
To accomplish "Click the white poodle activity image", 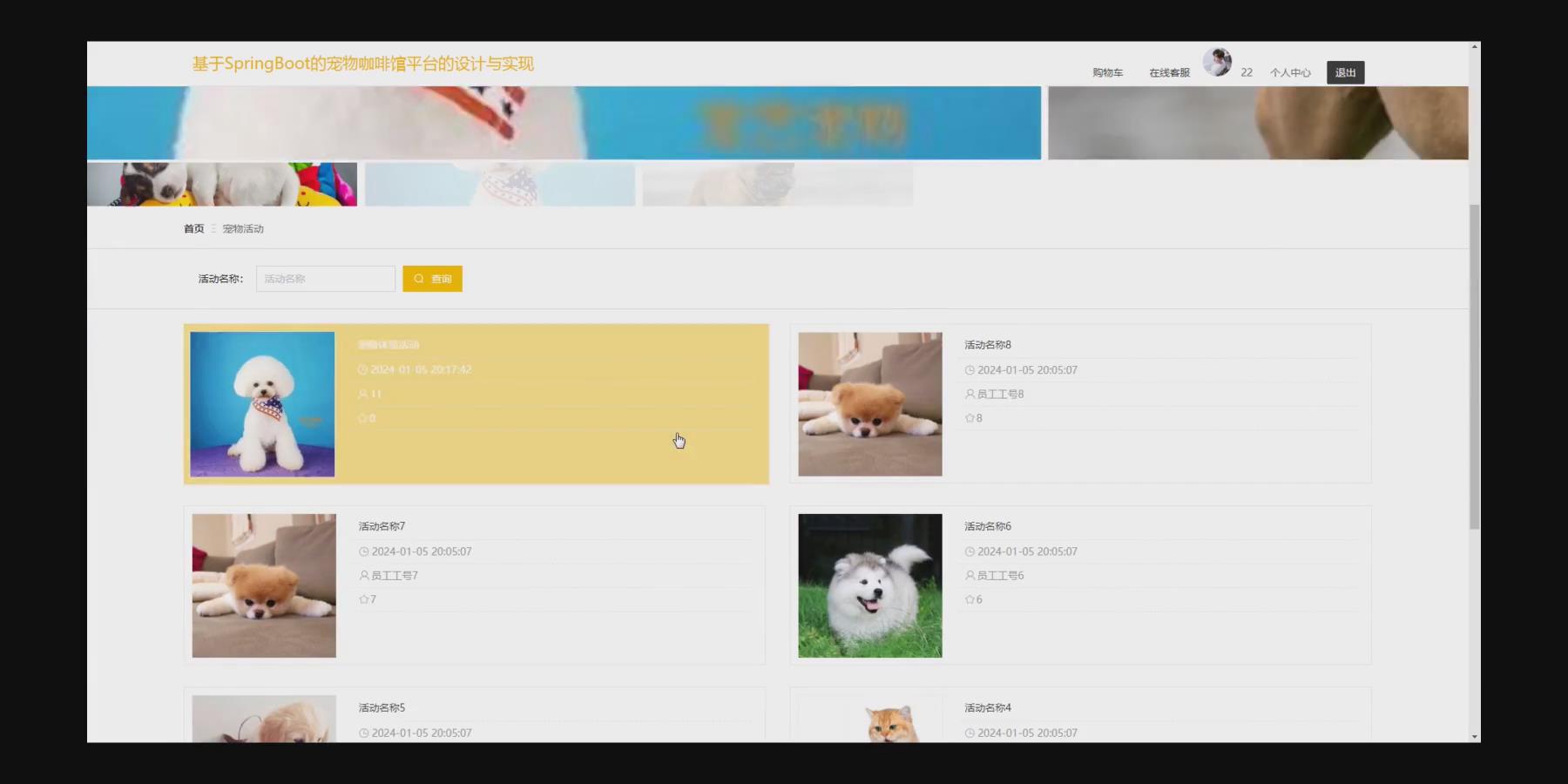I will (x=262, y=404).
